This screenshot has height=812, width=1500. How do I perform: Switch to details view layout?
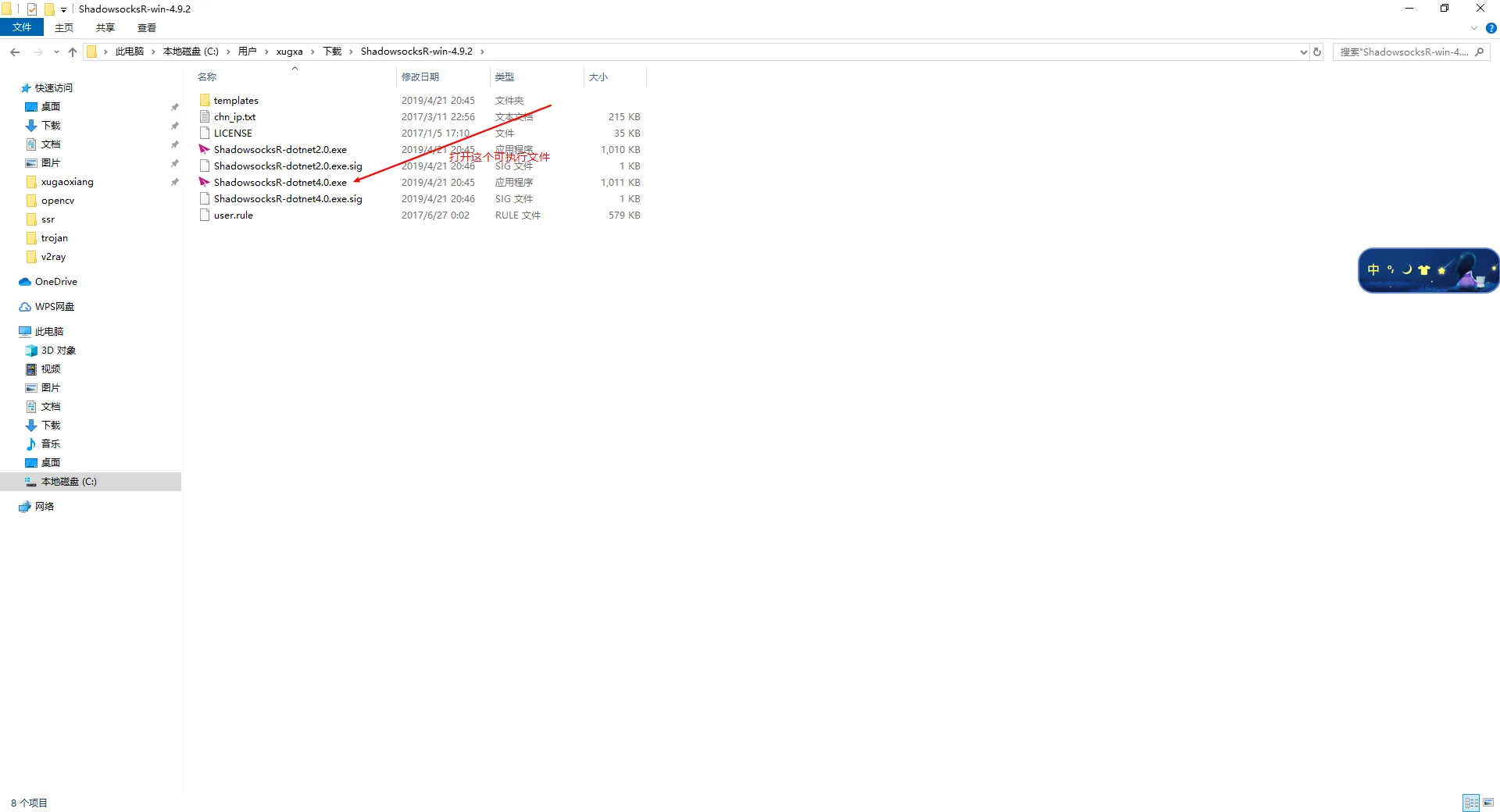(1472, 803)
